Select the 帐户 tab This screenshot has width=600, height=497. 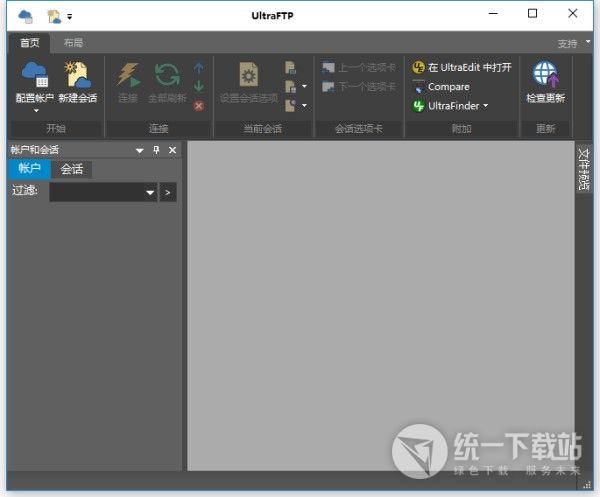pyautogui.click(x=29, y=168)
